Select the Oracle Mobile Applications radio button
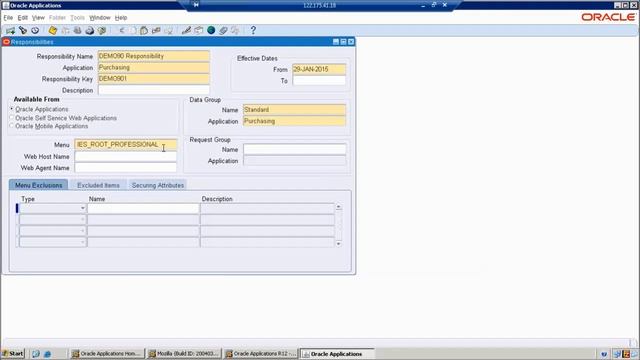 [x=12, y=126]
